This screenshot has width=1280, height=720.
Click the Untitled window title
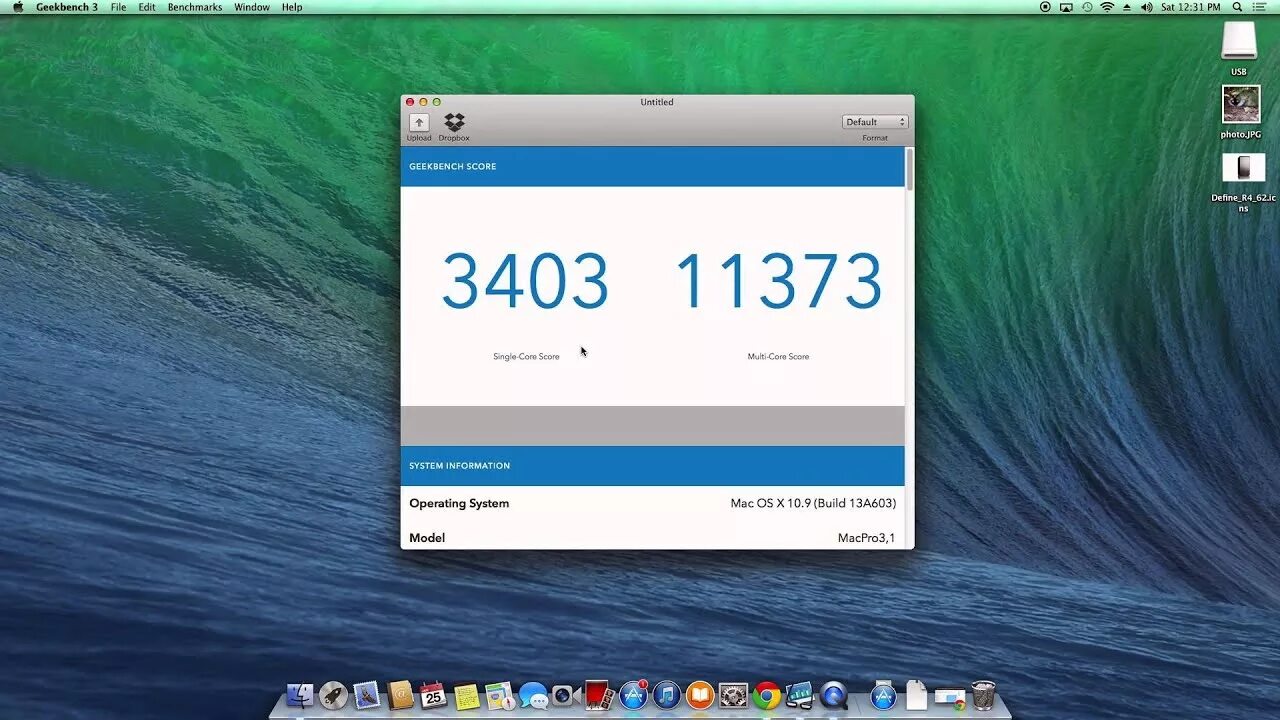coord(657,102)
